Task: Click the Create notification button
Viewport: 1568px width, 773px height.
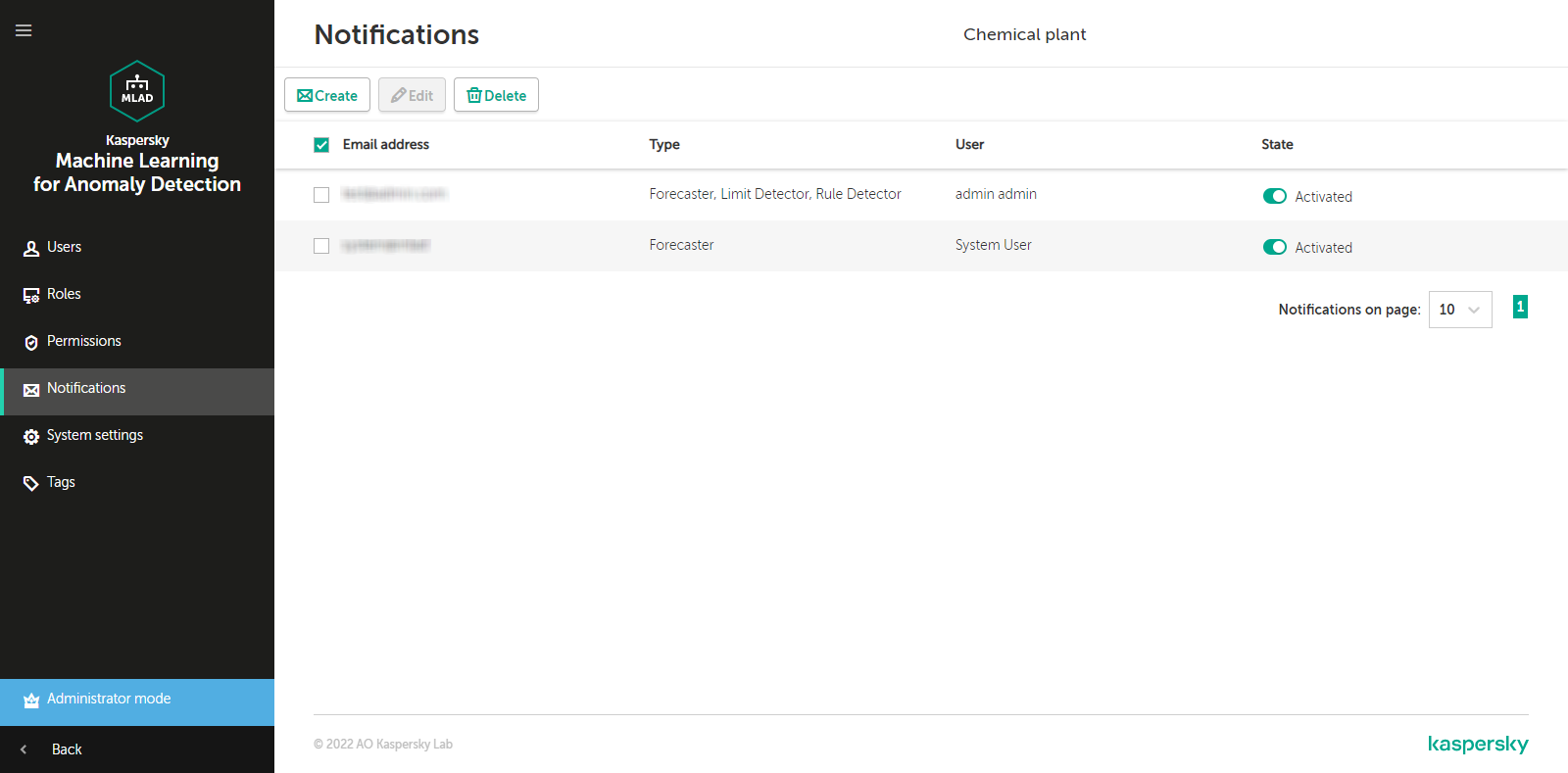Action: tap(327, 95)
